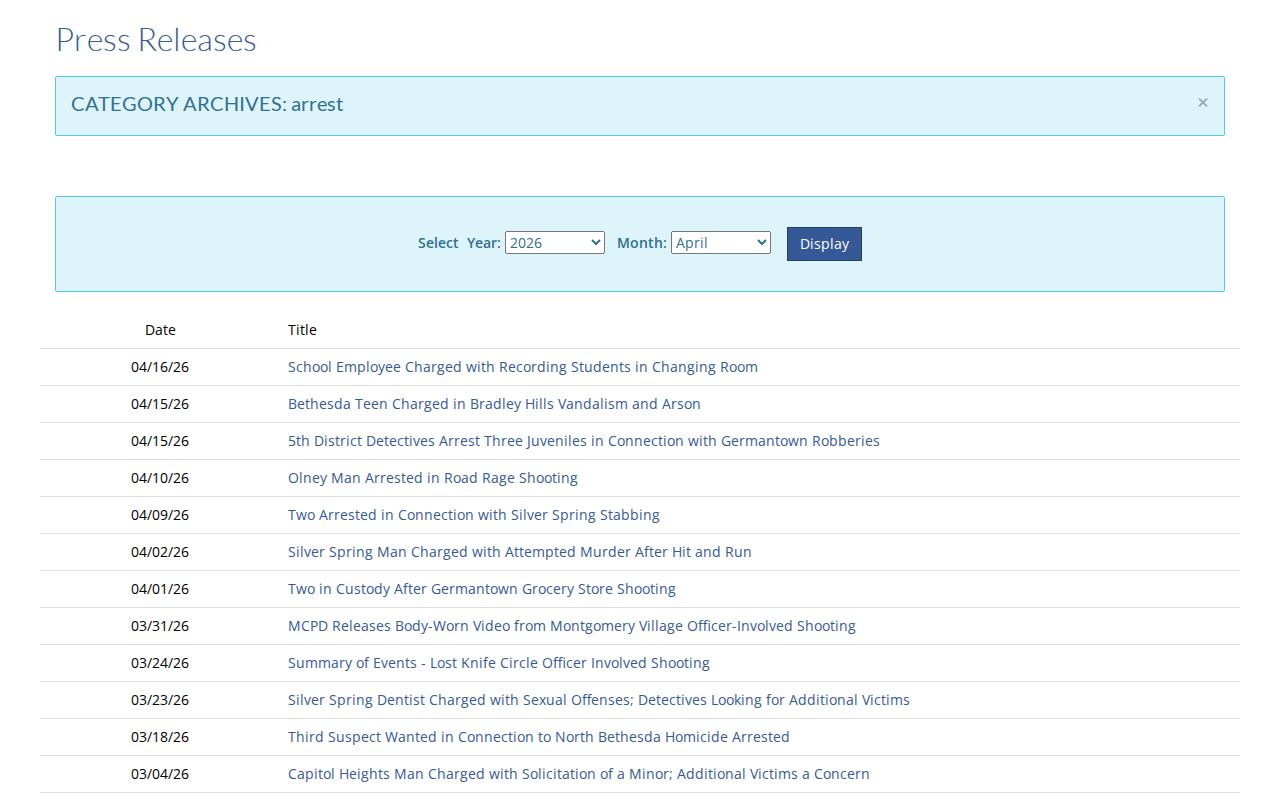This screenshot has width=1280, height=800.
Task: Click the Month: label
Action: pyautogui.click(x=641, y=243)
